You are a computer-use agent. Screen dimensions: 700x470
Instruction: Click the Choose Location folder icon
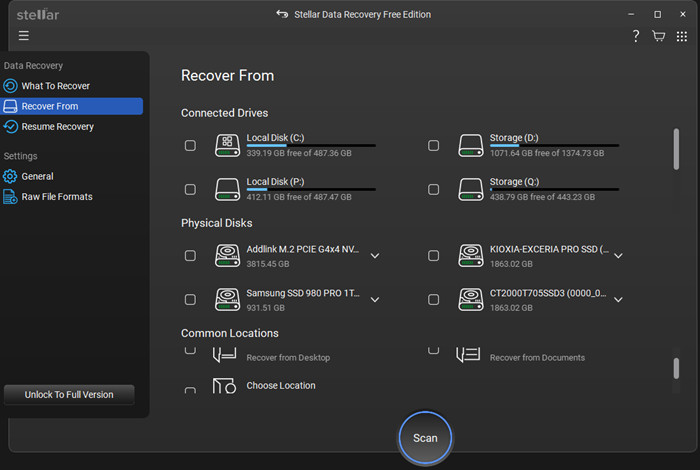coord(224,386)
